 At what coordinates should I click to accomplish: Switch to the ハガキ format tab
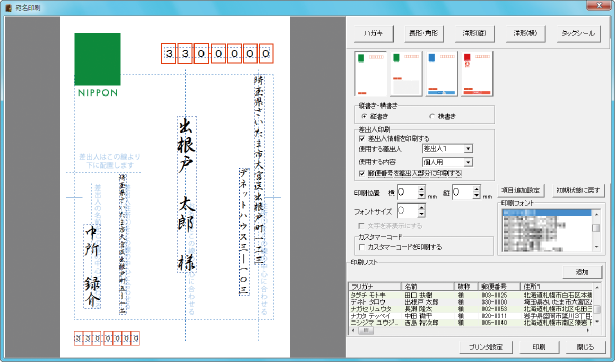[374, 34]
